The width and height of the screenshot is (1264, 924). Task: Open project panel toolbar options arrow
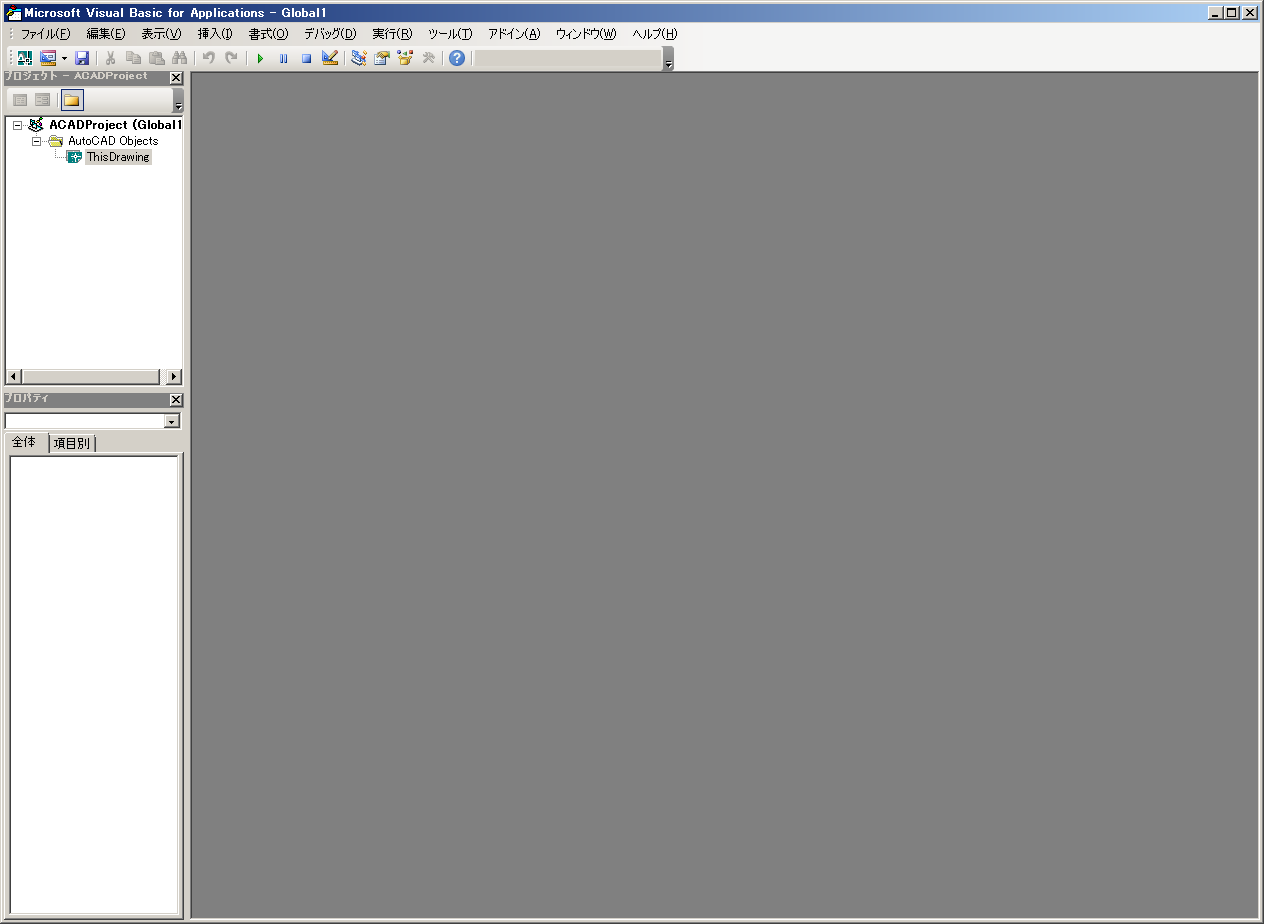(178, 100)
